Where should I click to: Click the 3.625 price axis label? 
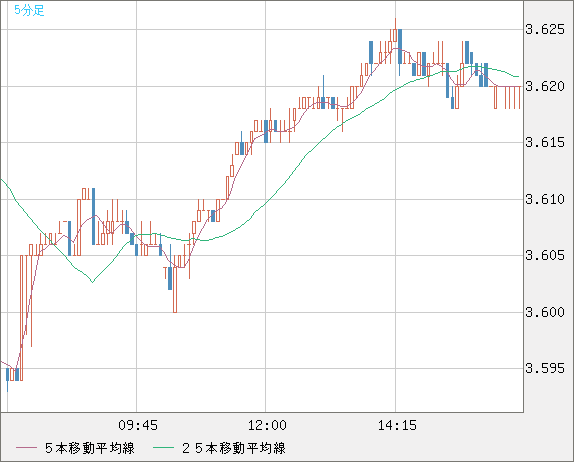click(x=545, y=29)
